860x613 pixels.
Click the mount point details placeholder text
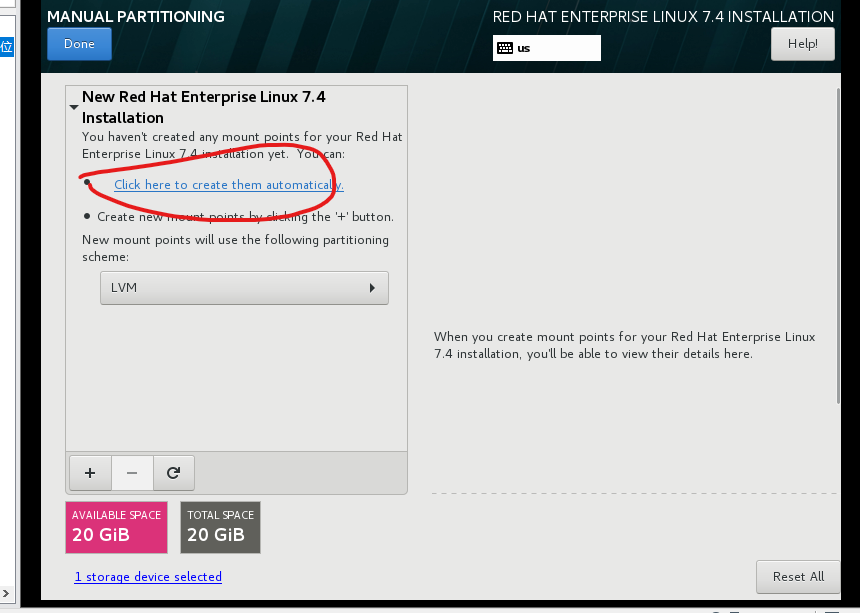(x=624, y=345)
